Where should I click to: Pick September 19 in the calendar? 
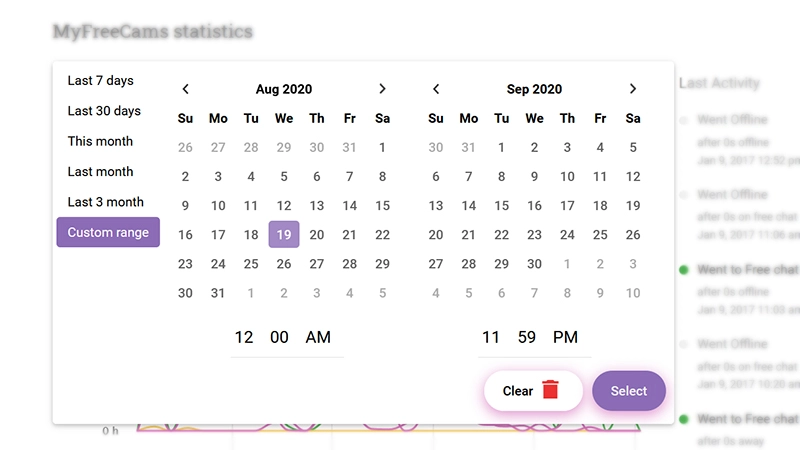click(633, 206)
